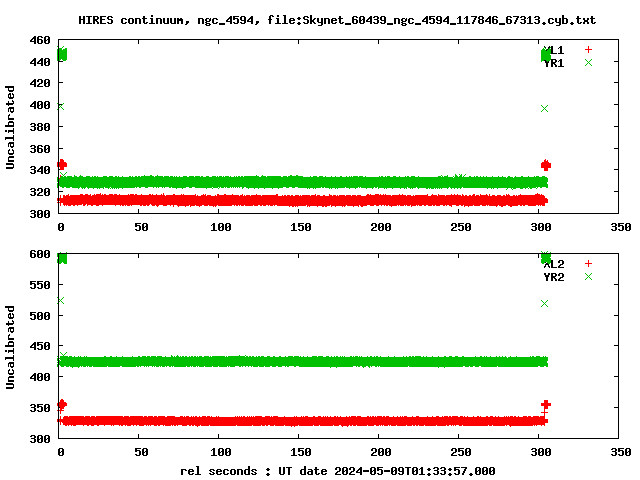Click the Uncalibrated label of the lower plot
This screenshot has height=480, width=640.
pos(10,347)
